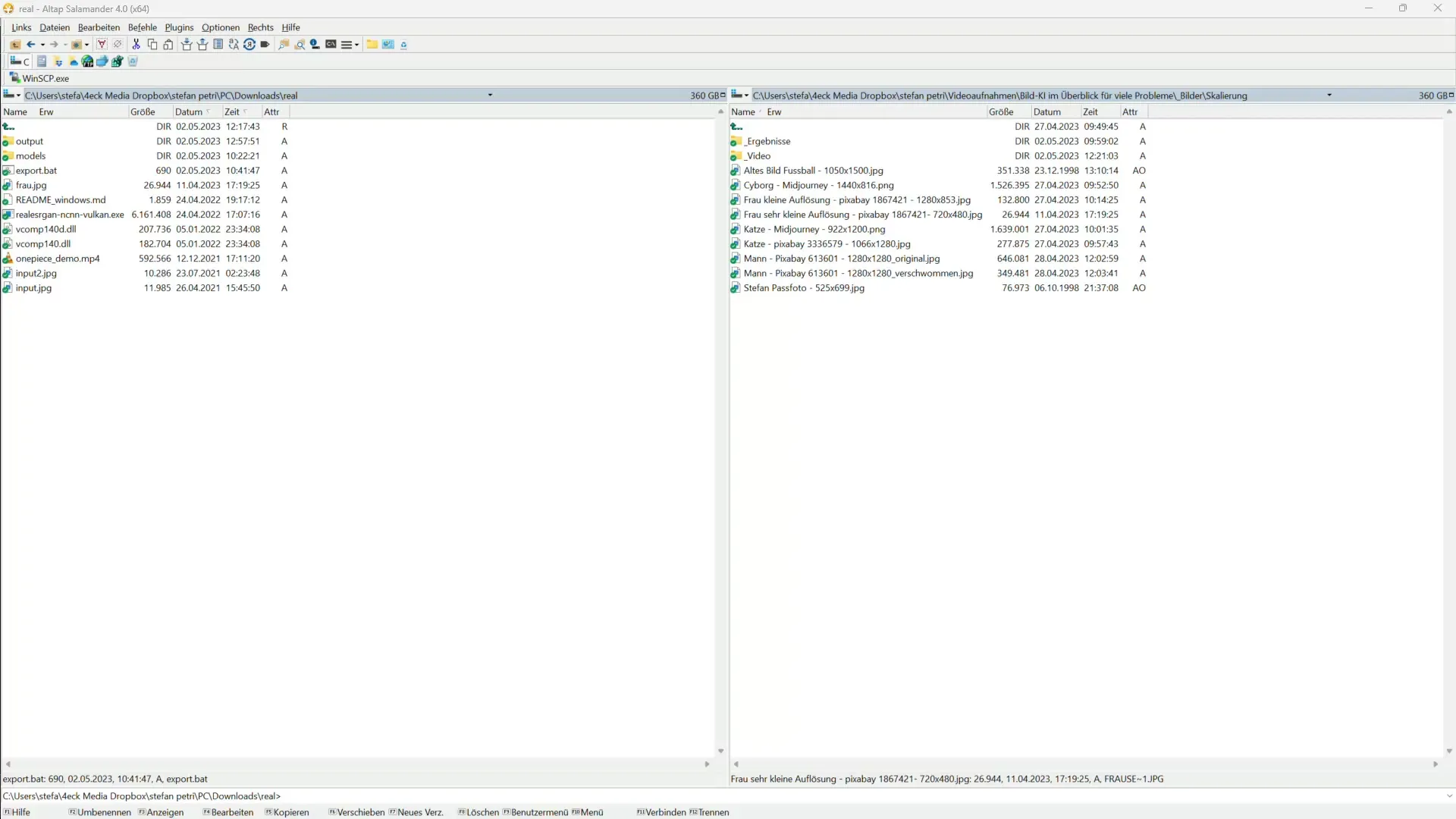Click the Drive information icon
This screenshot has height=819, width=1456.
tap(315, 45)
